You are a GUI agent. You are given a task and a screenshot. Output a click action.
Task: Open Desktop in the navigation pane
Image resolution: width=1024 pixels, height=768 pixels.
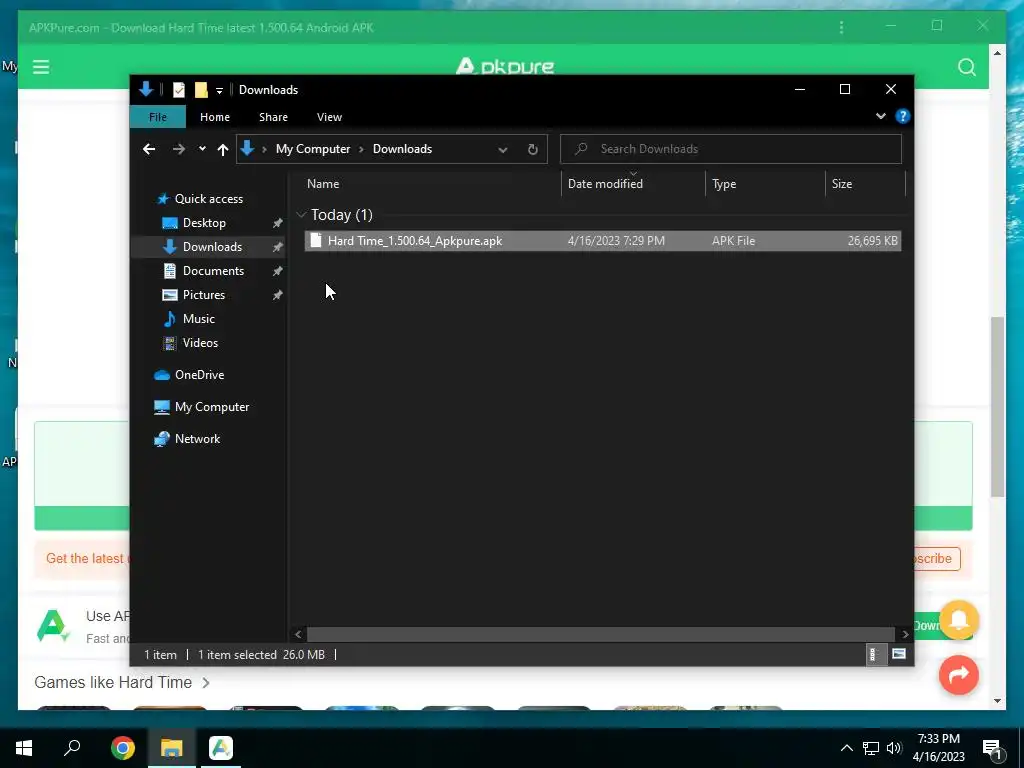tap(204, 223)
